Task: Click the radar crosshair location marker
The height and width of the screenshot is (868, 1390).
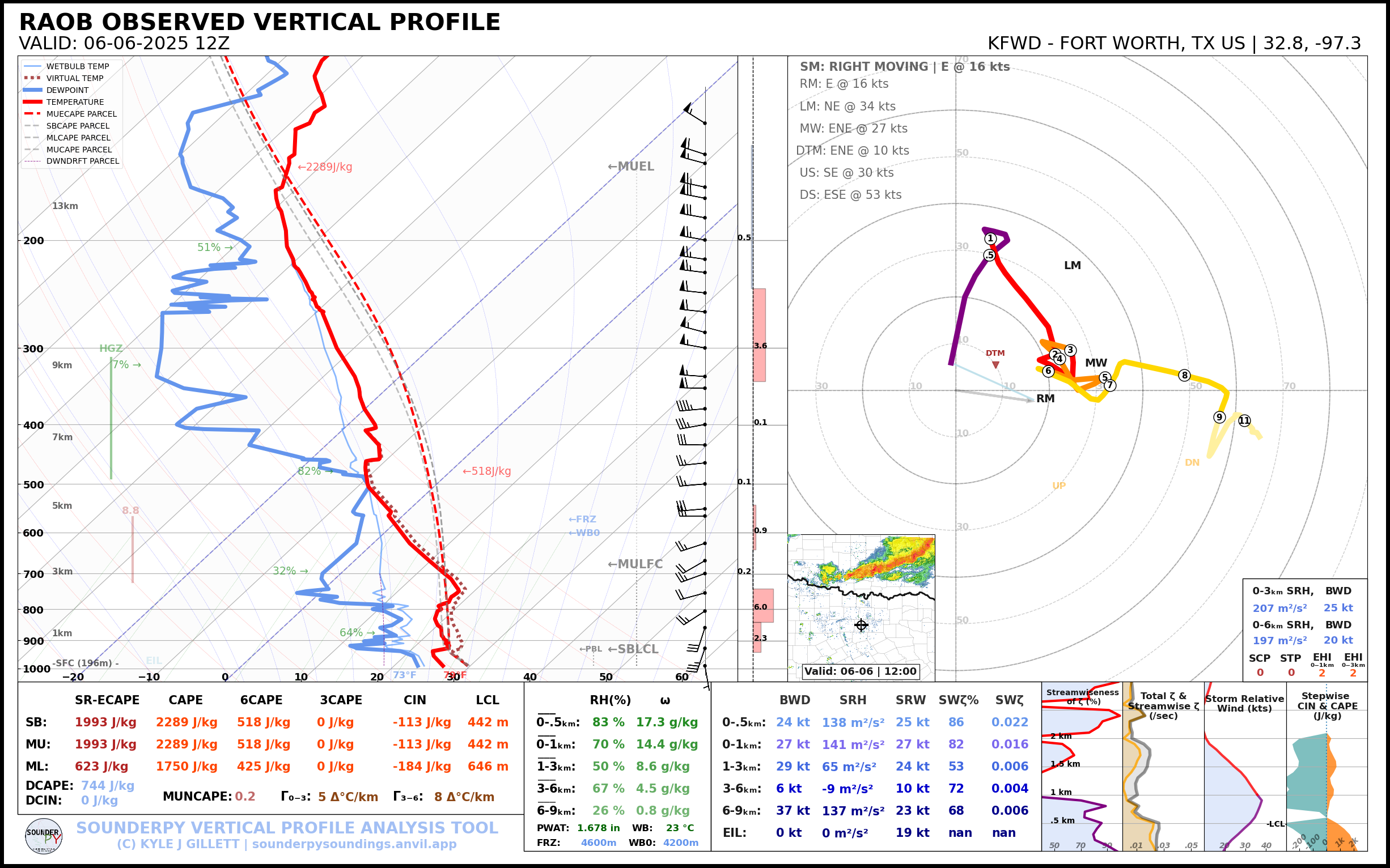Action: point(861,625)
